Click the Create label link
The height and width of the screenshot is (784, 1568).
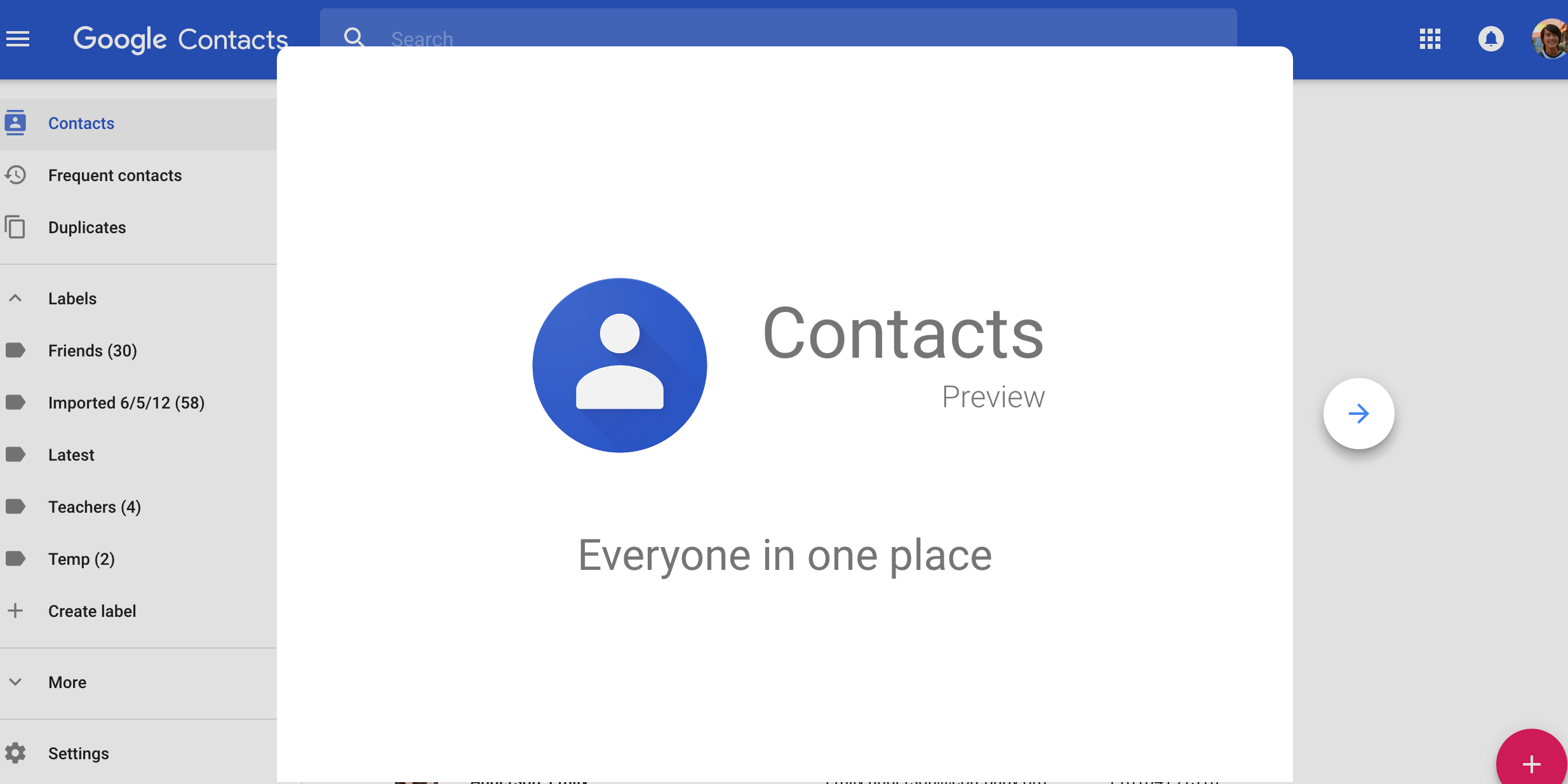click(91, 610)
